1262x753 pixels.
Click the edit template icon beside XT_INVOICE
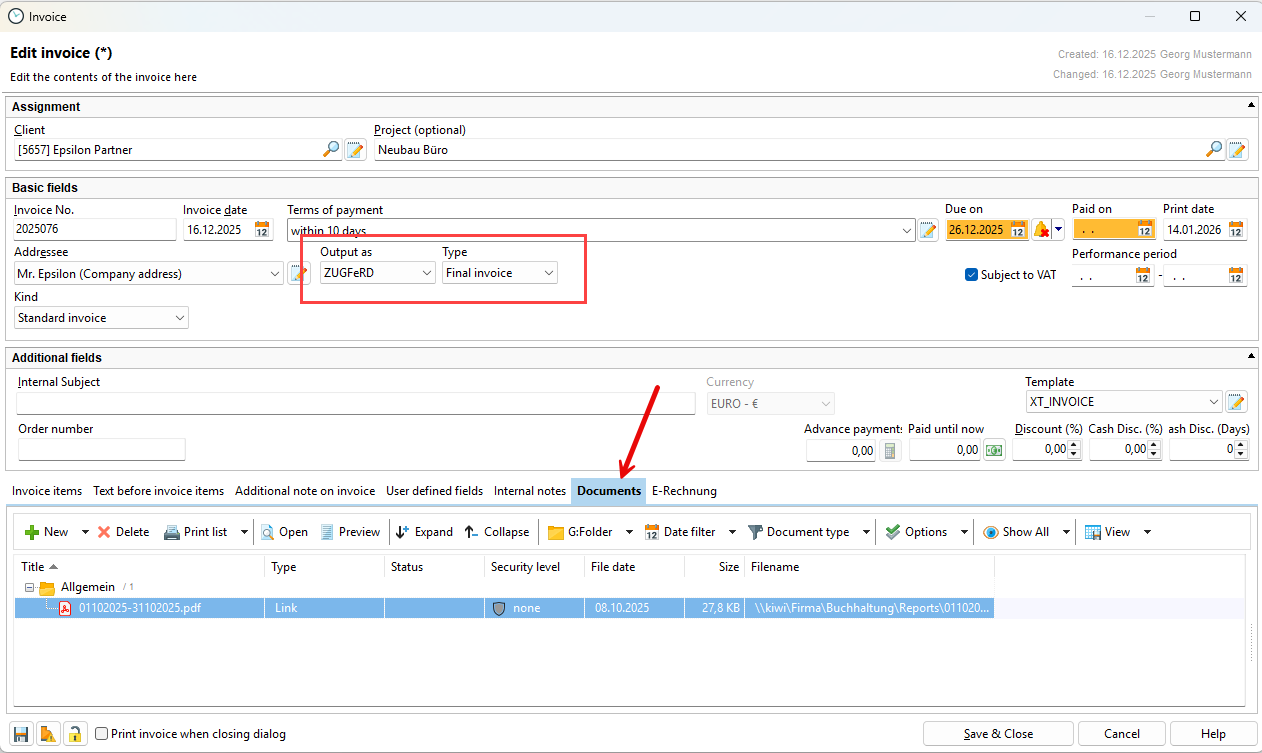click(1237, 402)
